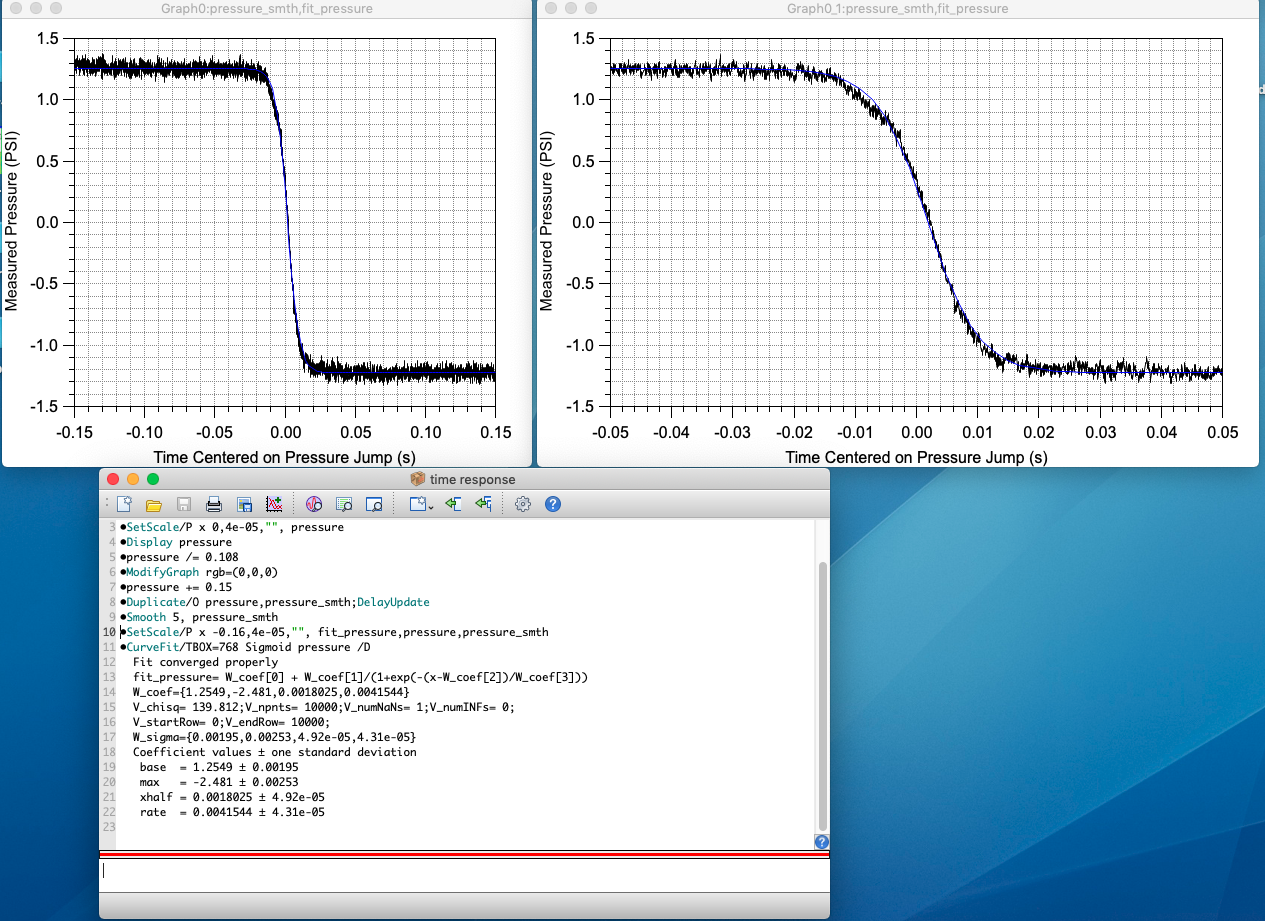Click the history area vertical scrollbar

click(x=822, y=690)
